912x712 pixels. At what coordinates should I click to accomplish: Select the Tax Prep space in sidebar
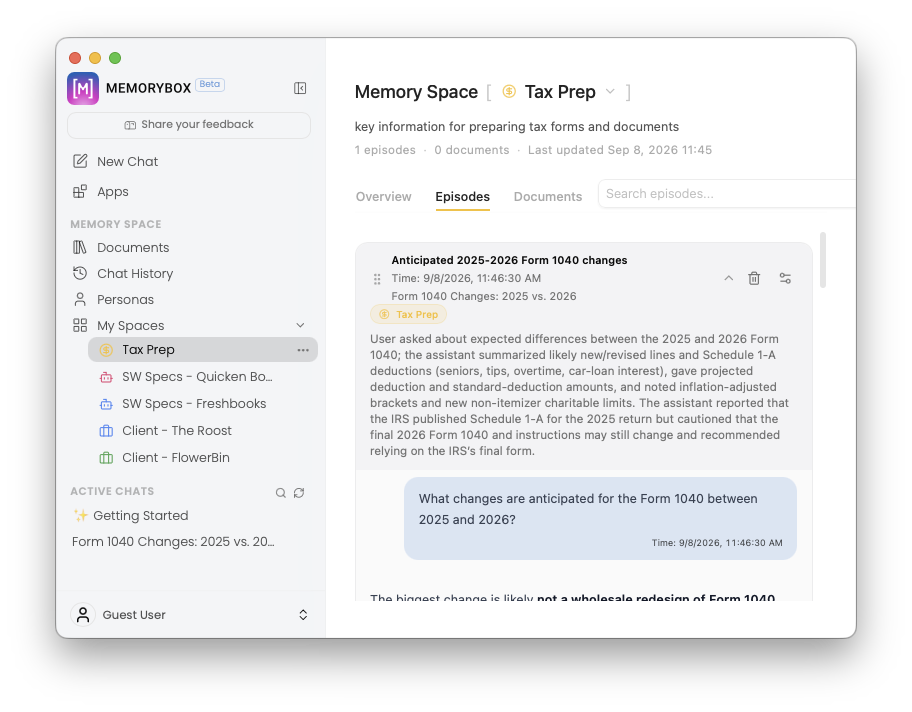tap(202, 350)
